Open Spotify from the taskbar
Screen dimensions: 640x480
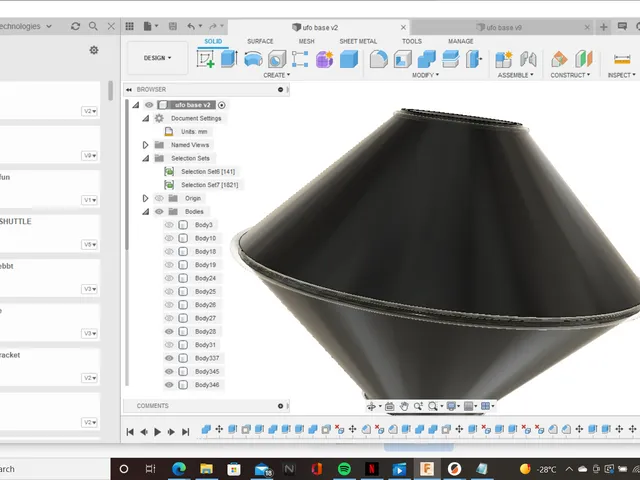point(344,469)
